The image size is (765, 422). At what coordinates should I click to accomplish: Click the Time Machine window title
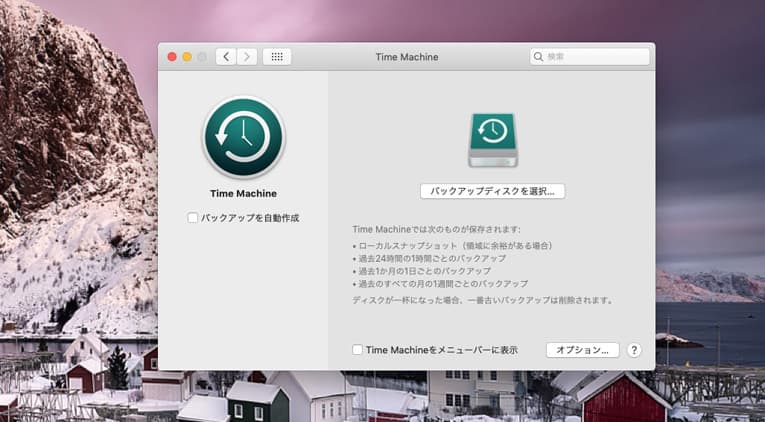(x=406, y=57)
